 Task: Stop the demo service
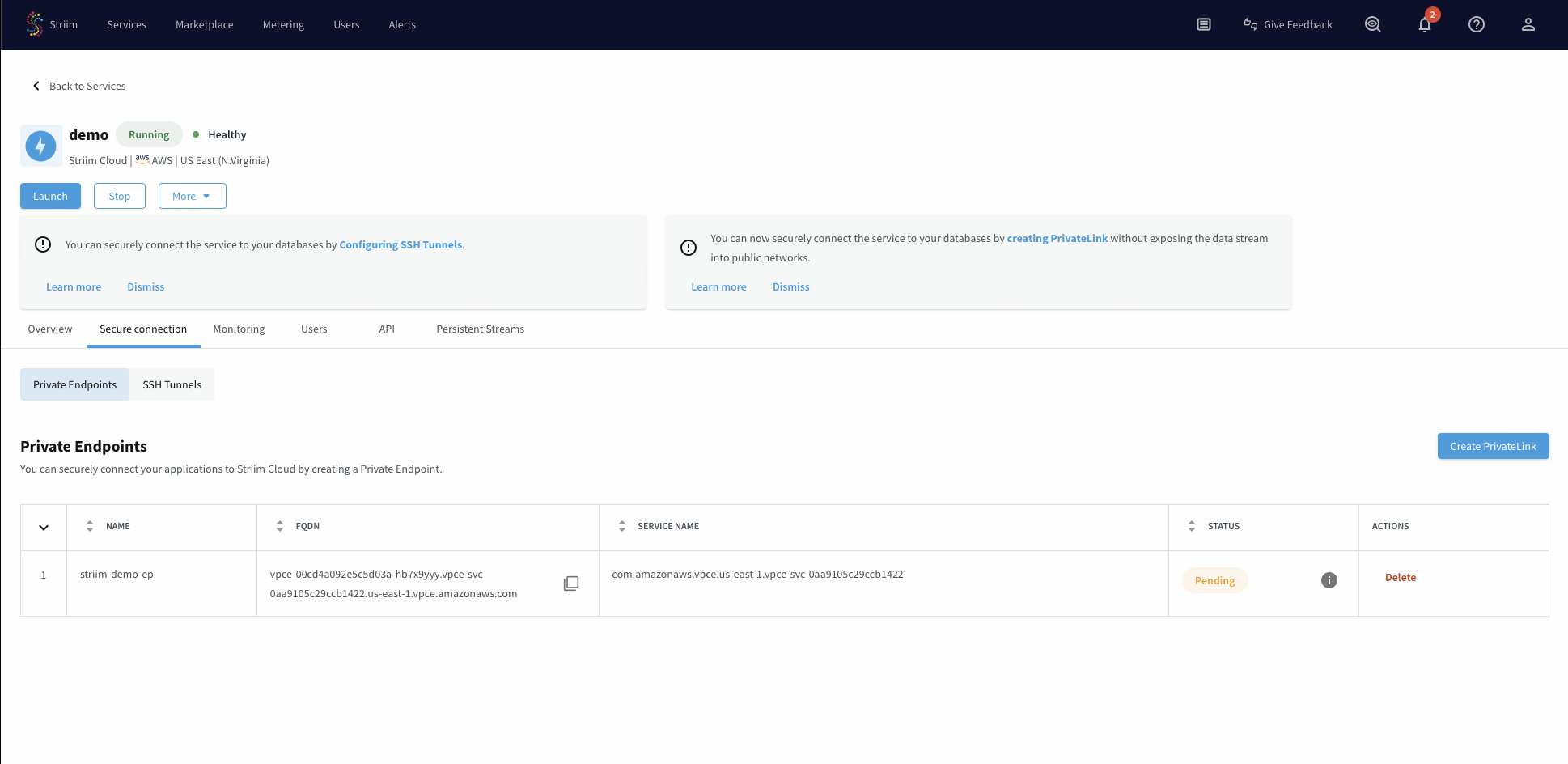coord(119,195)
